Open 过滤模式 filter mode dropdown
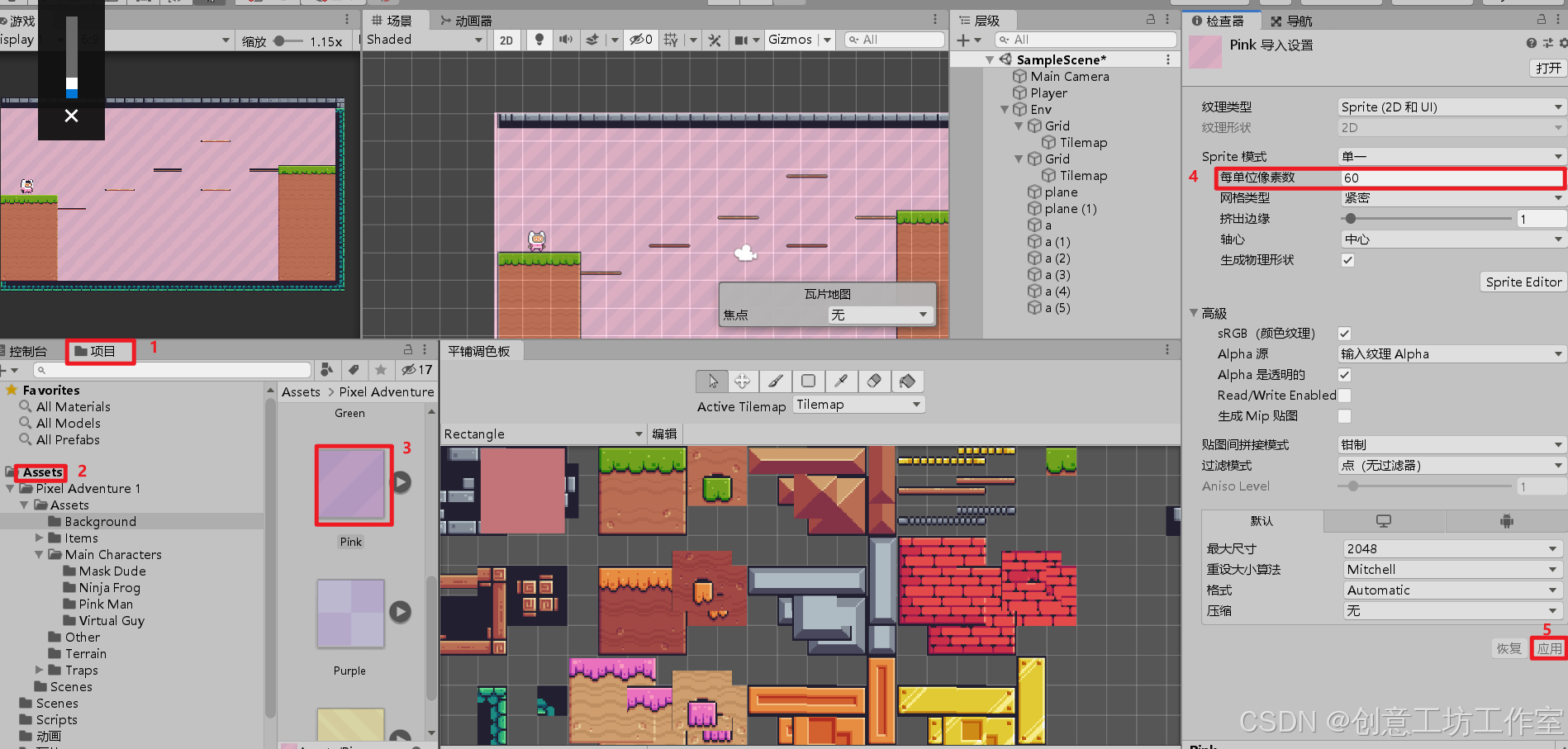The width and height of the screenshot is (1568, 749). tap(1452, 466)
